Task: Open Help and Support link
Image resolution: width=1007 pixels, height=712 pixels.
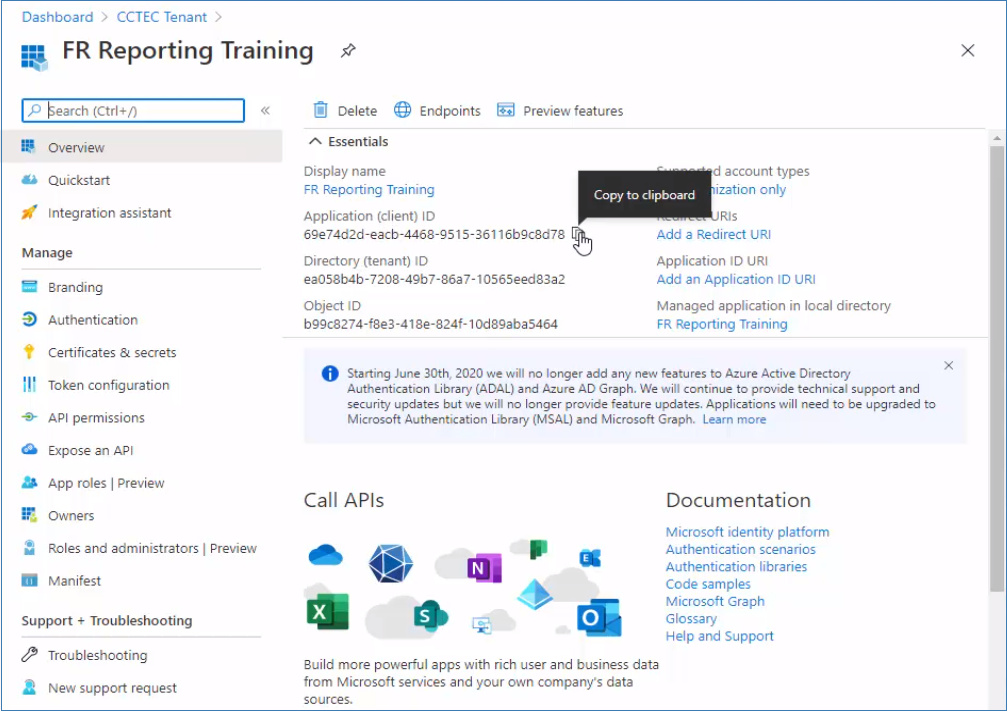Action: coord(719,636)
